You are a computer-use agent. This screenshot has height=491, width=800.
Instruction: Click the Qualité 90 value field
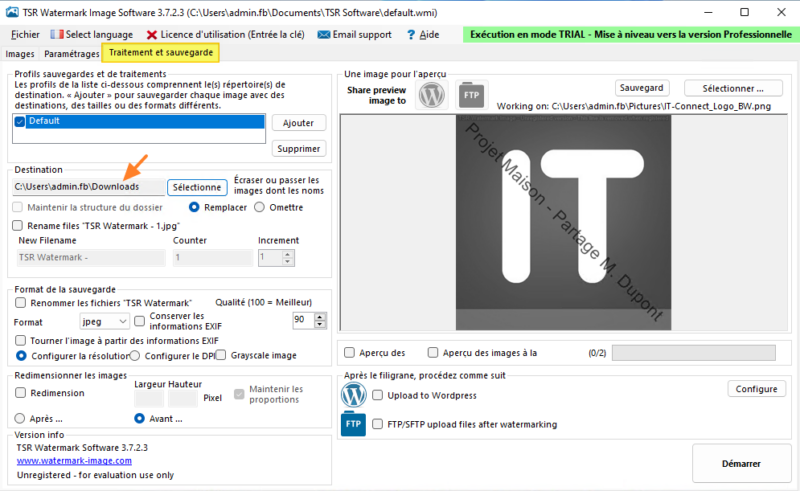pos(303,320)
